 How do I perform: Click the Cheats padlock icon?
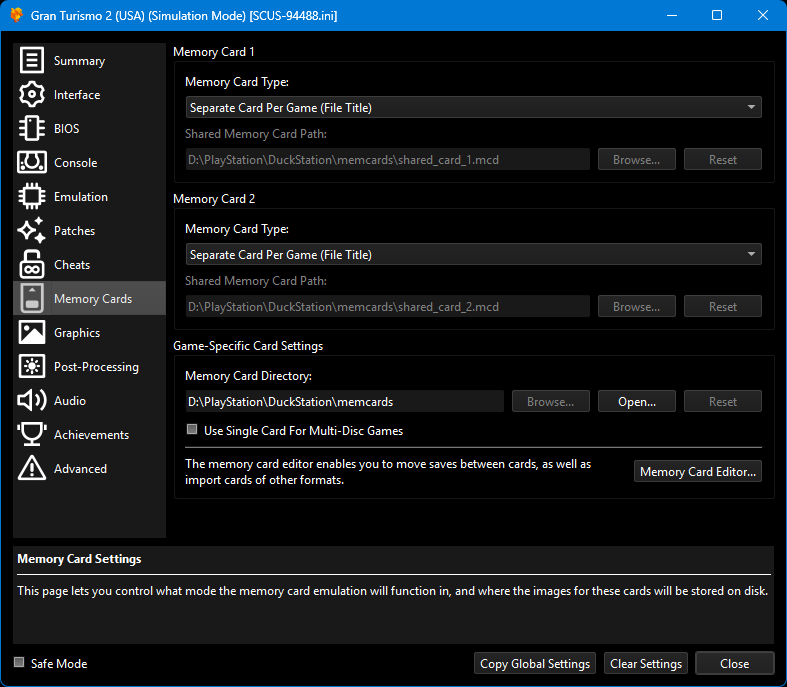(32, 265)
